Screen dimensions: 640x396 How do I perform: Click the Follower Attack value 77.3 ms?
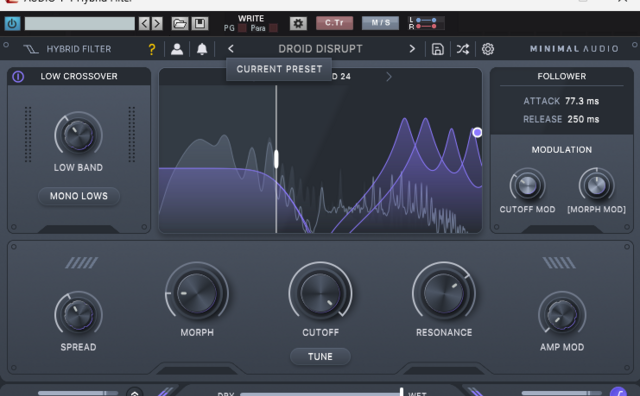pyautogui.click(x=582, y=101)
